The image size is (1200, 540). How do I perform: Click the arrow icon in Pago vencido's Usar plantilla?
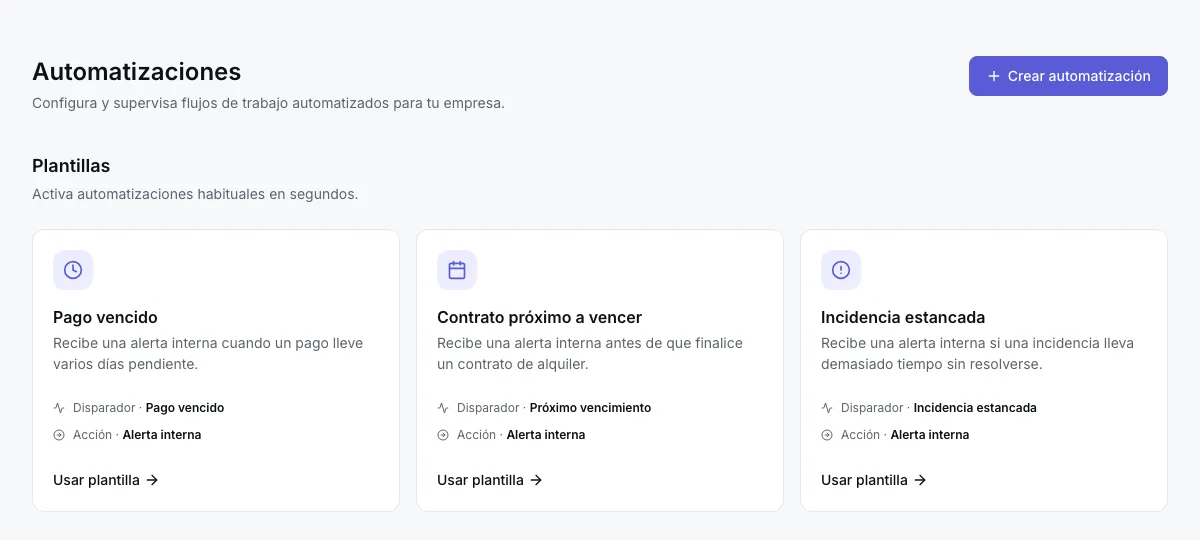[152, 480]
